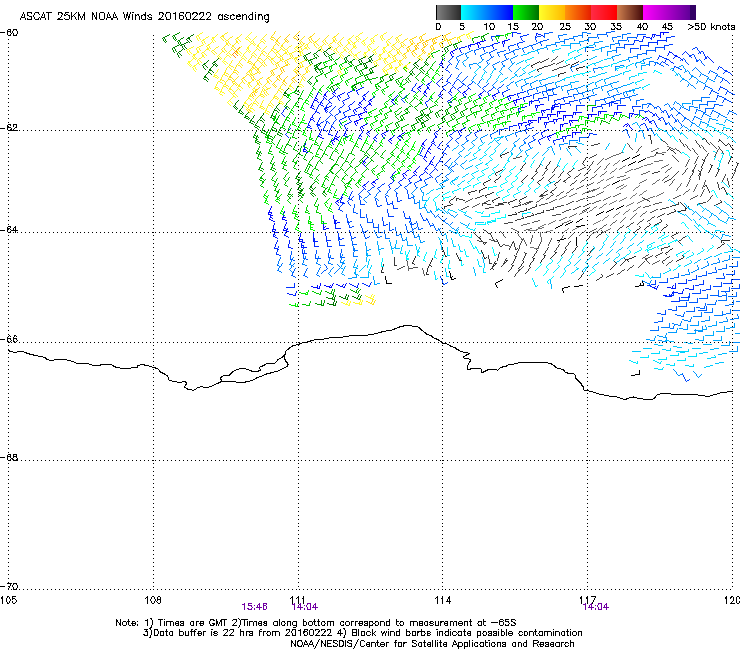Click the 114 longitude label
740x650 pixels.
tap(443, 600)
